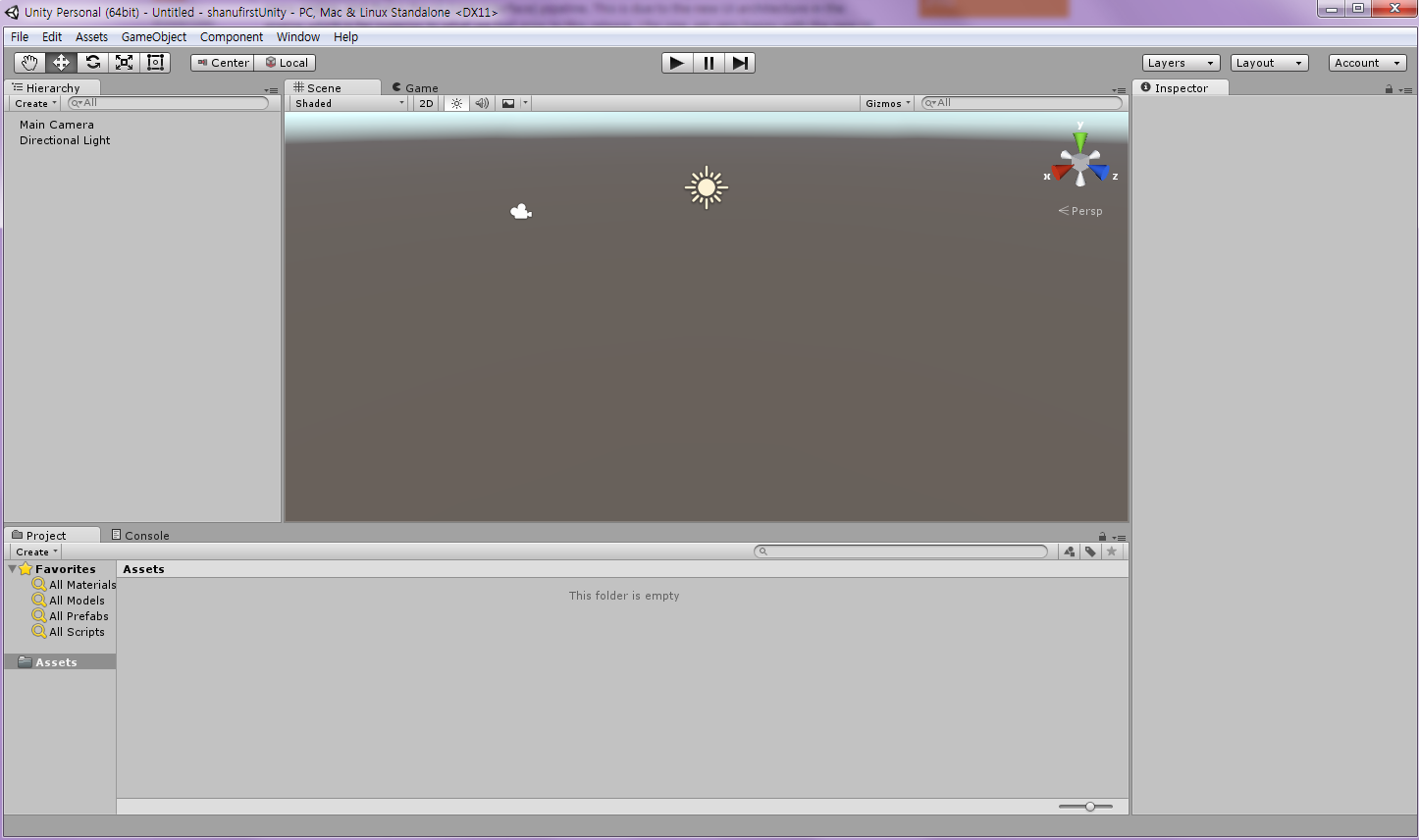Open Project Create dropdown
The width and height of the screenshot is (1419, 840).
click(36, 551)
